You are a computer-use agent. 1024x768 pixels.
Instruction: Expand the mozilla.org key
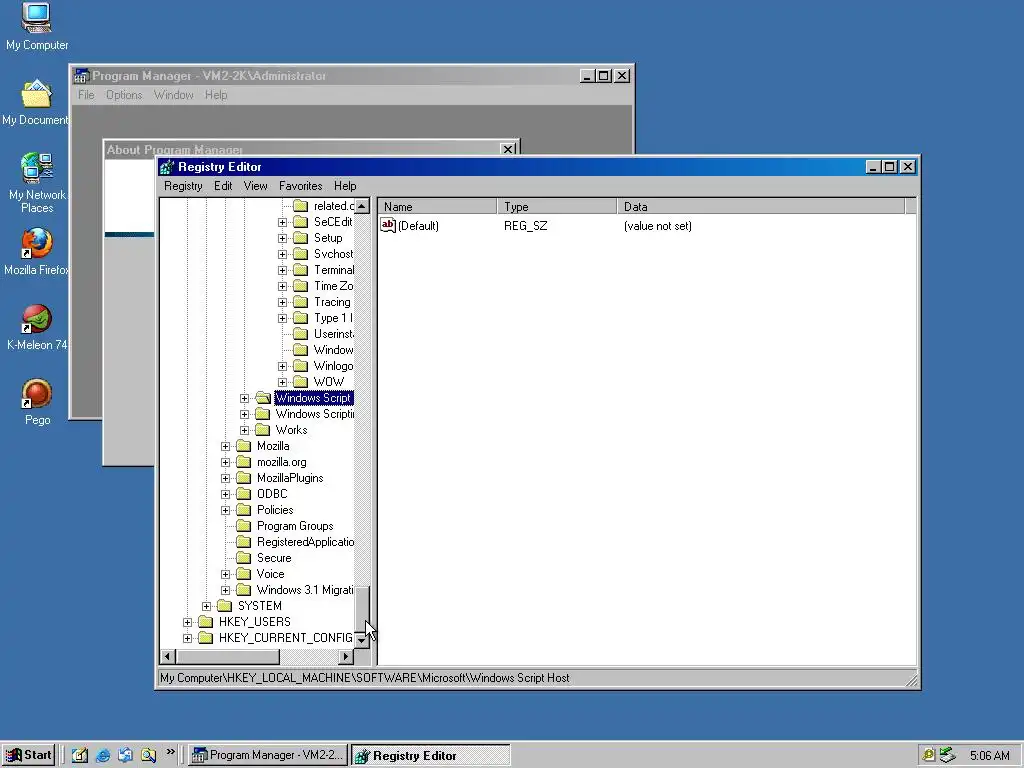pos(225,462)
